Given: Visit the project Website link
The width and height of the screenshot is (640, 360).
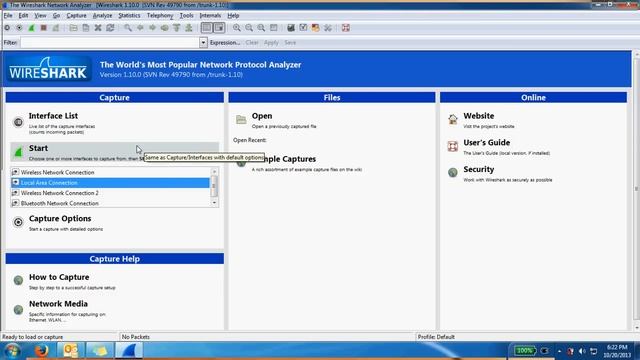Looking at the screenshot, I should click(479, 116).
